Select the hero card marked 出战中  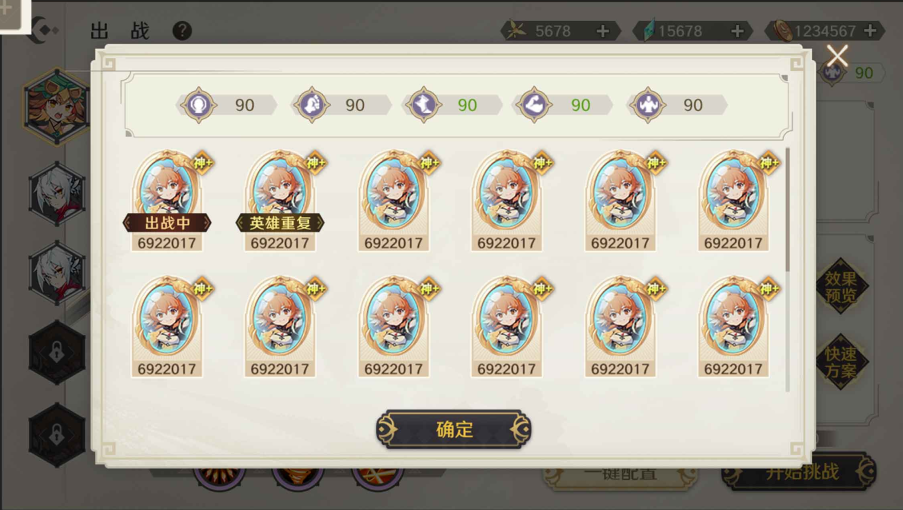[167, 200]
